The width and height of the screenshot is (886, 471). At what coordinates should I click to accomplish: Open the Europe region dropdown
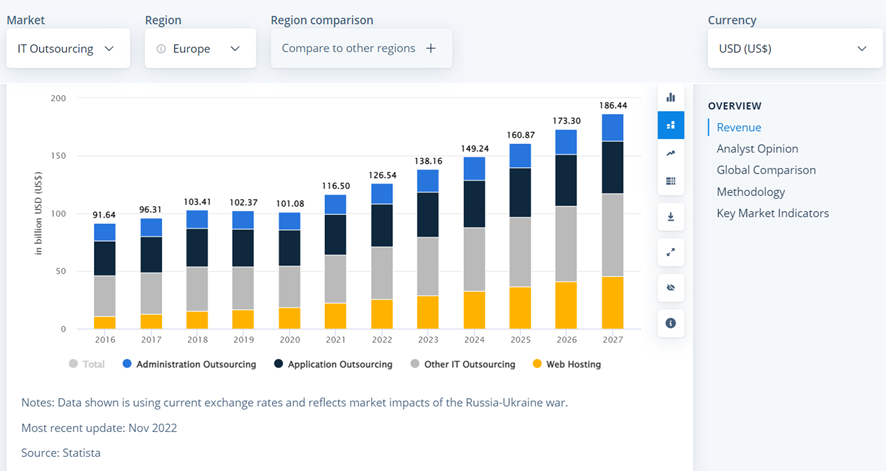[x=200, y=48]
